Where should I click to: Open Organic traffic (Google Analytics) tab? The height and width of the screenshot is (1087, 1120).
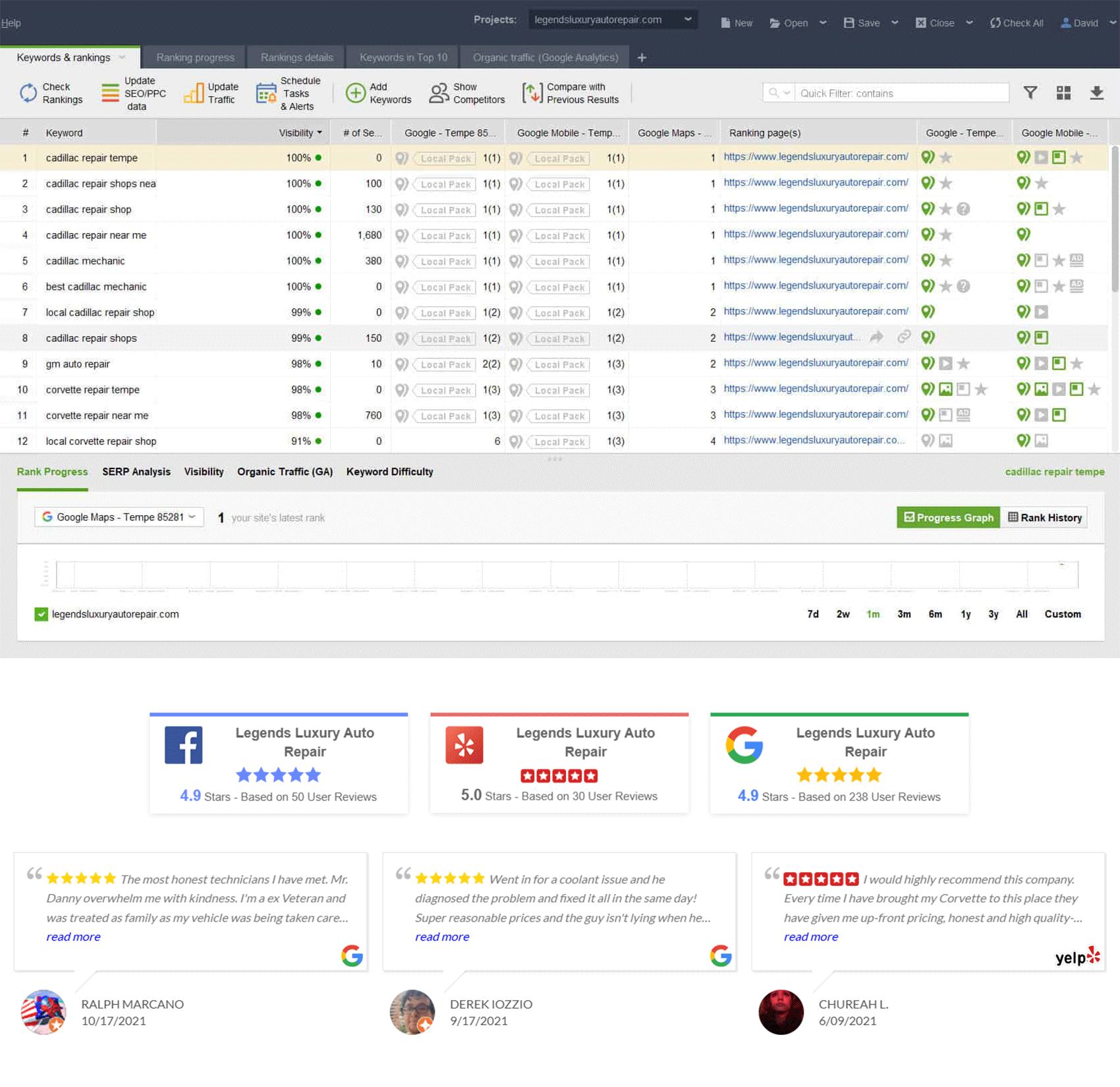(x=546, y=58)
